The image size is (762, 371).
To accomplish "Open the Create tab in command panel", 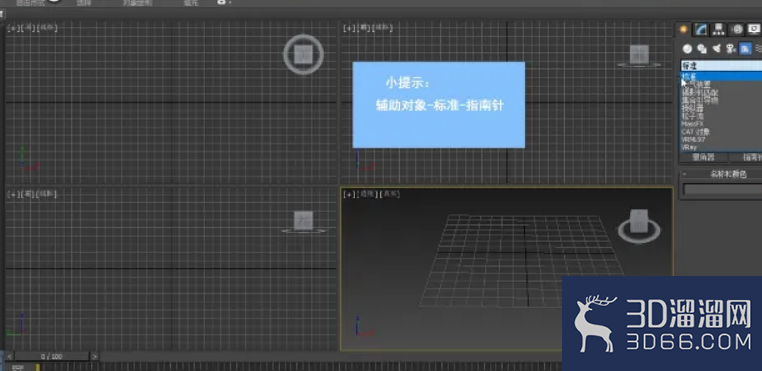I will [684, 30].
